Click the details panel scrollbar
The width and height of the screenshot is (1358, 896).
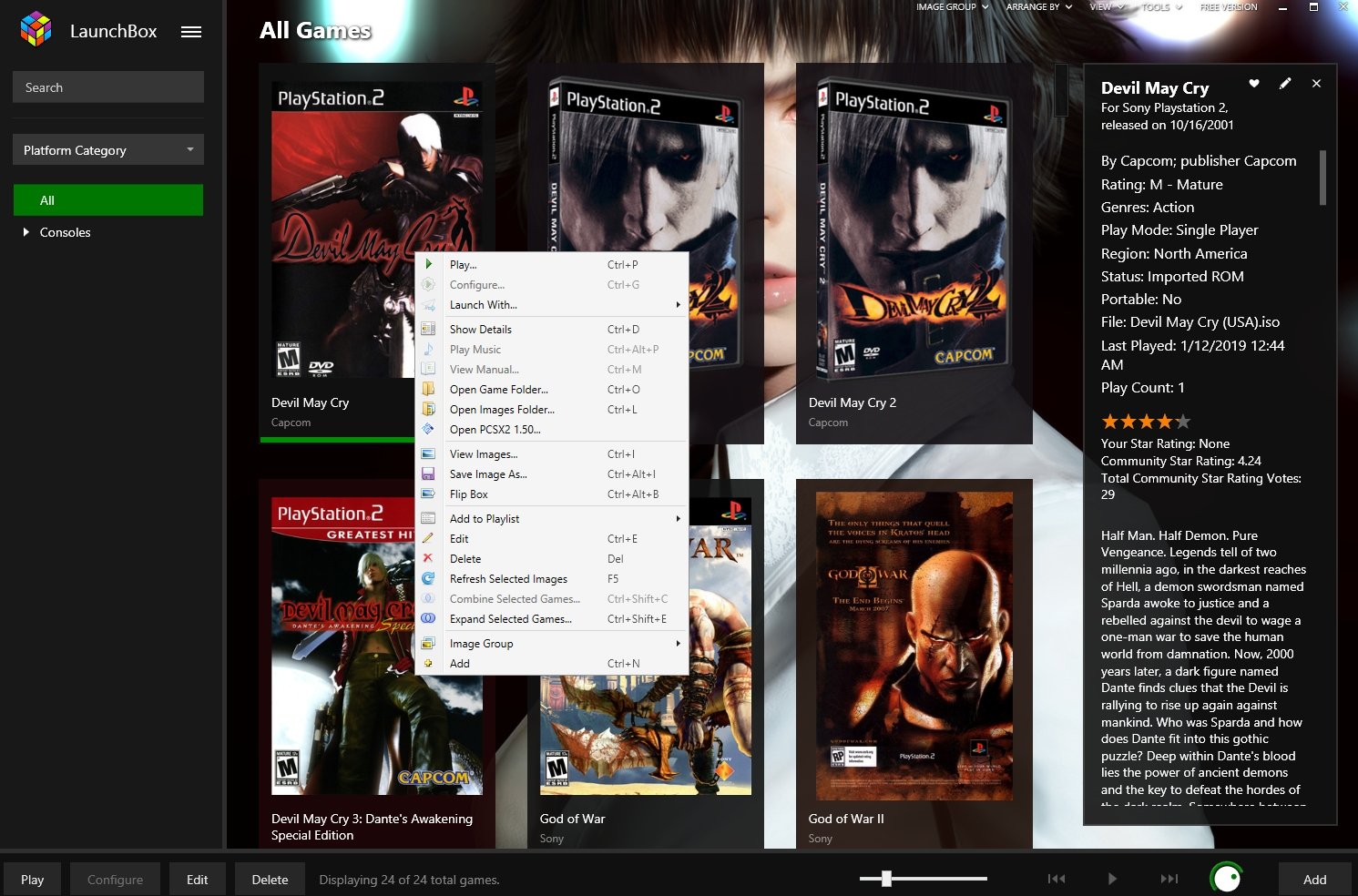tap(1322, 178)
